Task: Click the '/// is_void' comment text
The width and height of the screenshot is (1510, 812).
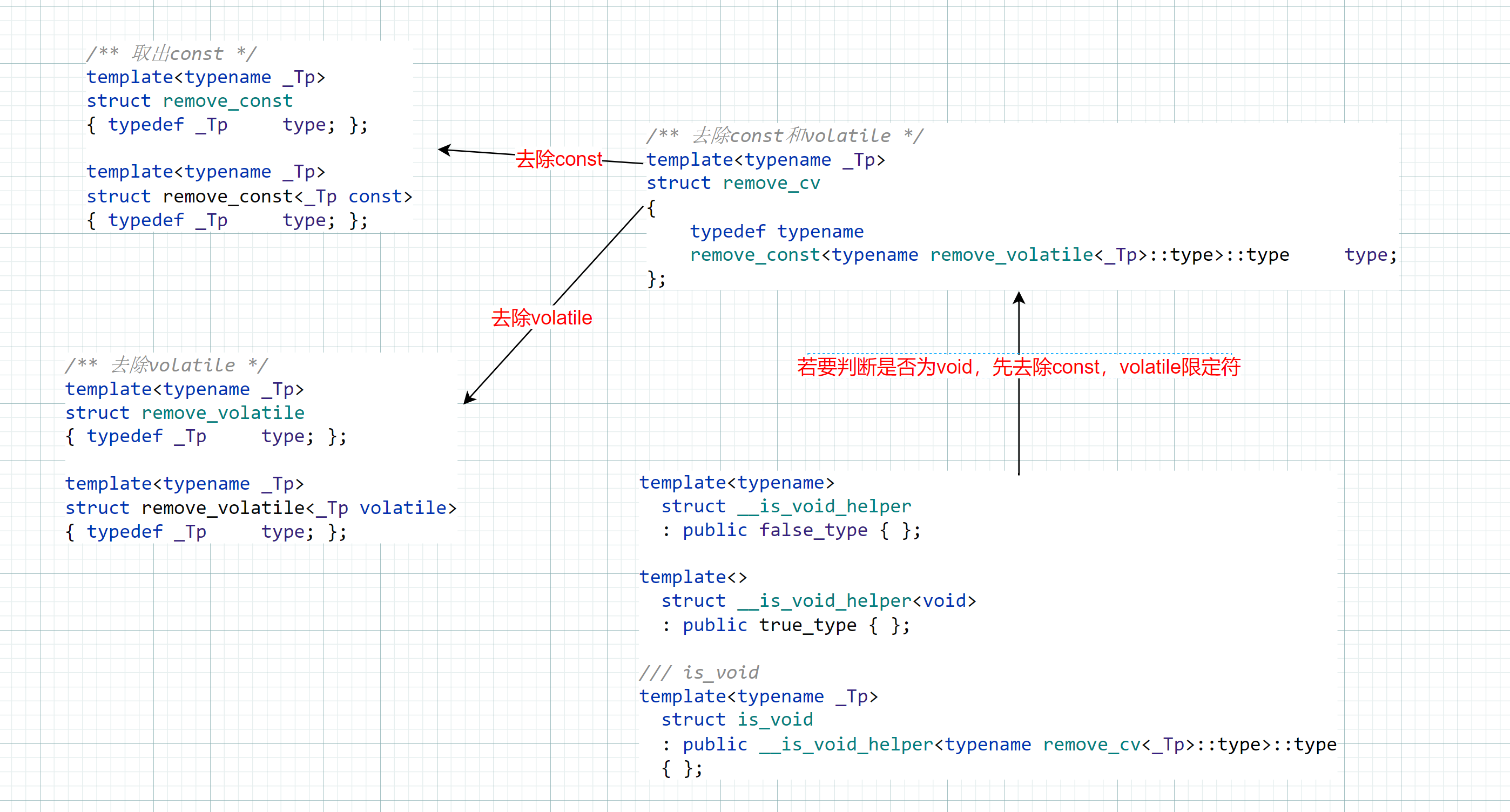Action: point(699,672)
